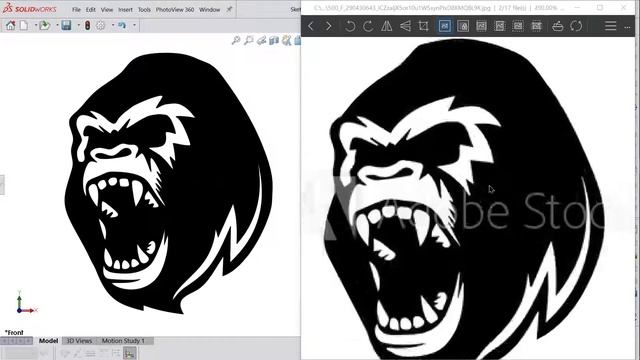
Task: Undo last action in SolidWorks
Action: click(122, 25)
